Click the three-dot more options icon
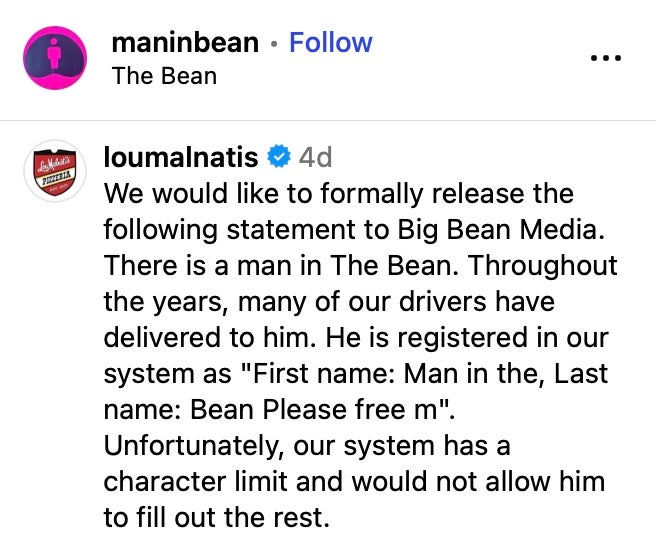Image resolution: width=656 pixels, height=552 pixels. click(605, 58)
